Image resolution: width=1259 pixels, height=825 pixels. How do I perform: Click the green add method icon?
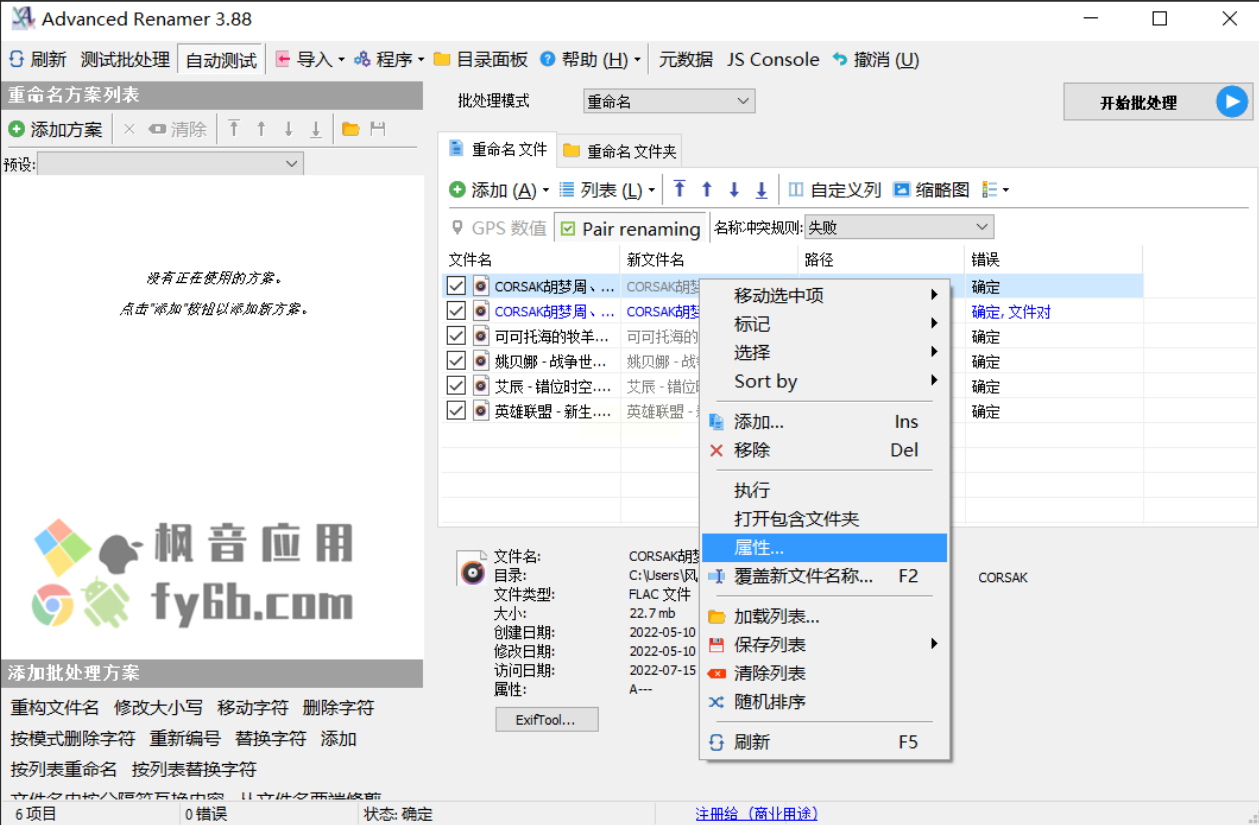[x=16, y=129]
